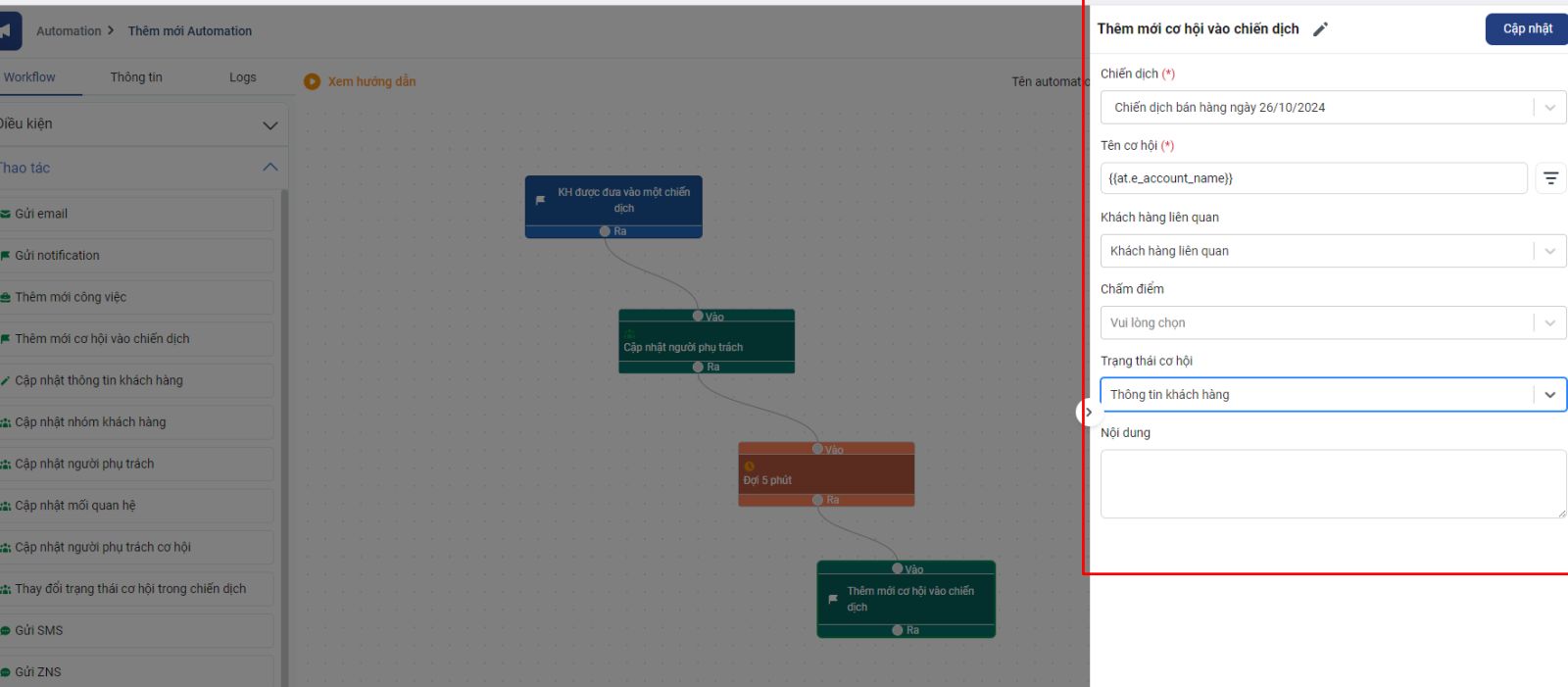The height and width of the screenshot is (687, 1568).
Task: Switch to the Logs tab
Action: coord(242,77)
